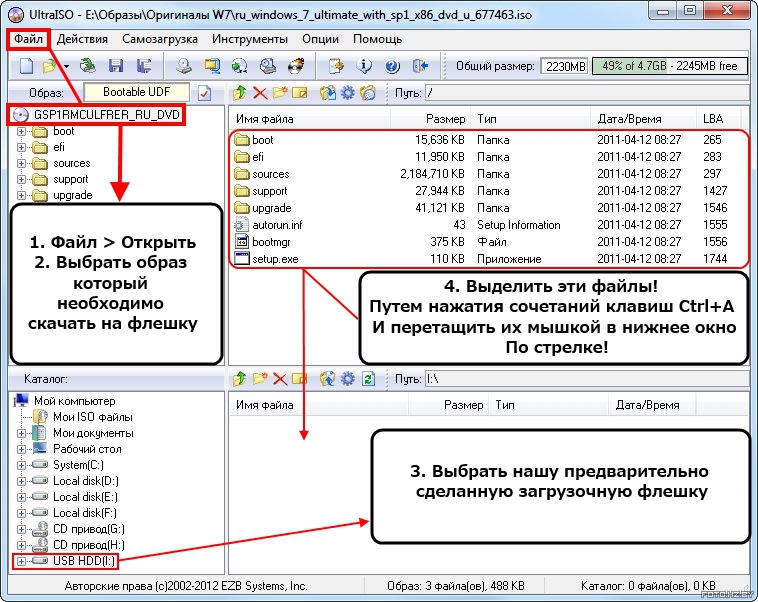
Task: Click New Folder icon in image toolbar
Action: tap(280, 92)
